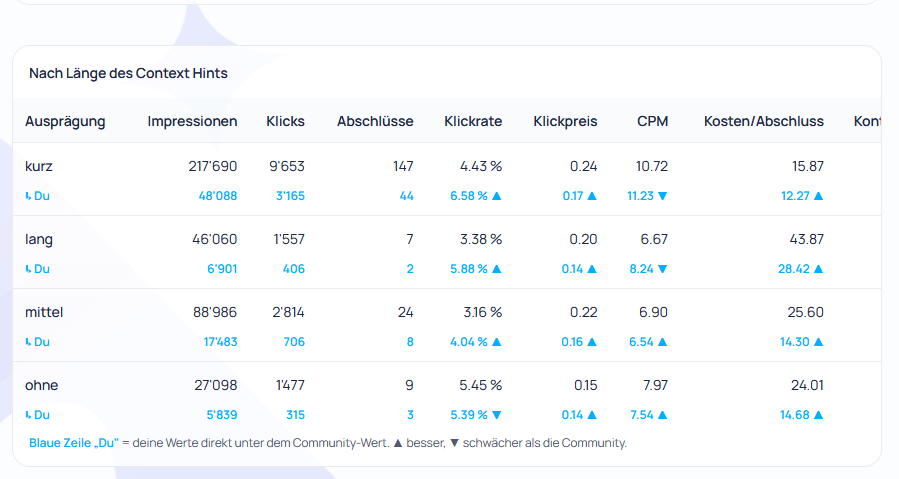Click the impressions value 27'098
This screenshot has height=479, width=899.
pos(216,385)
